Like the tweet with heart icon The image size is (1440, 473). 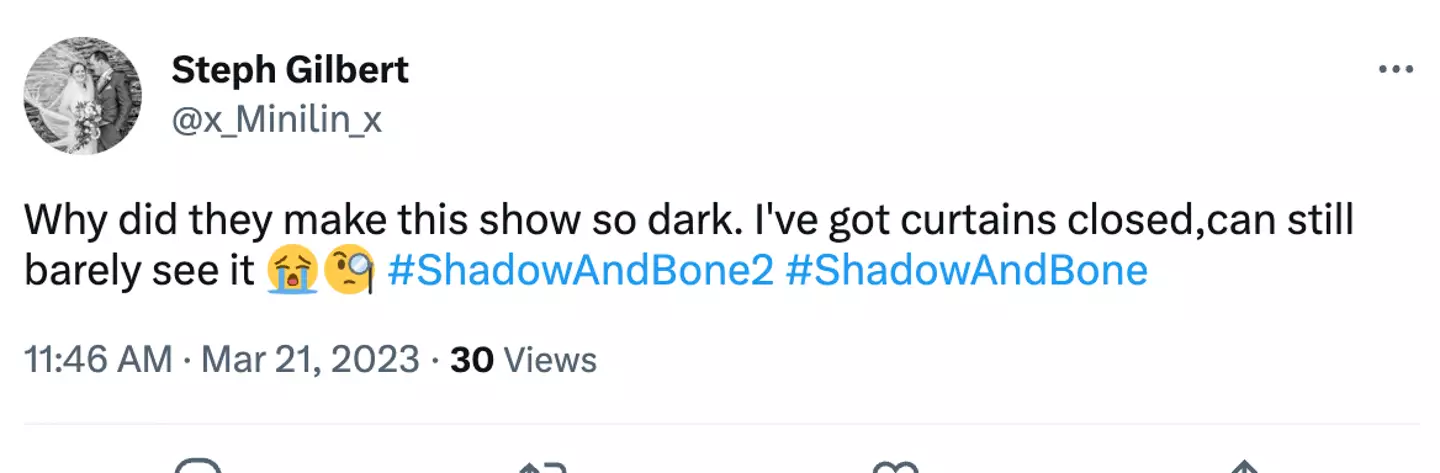pos(893,466)
